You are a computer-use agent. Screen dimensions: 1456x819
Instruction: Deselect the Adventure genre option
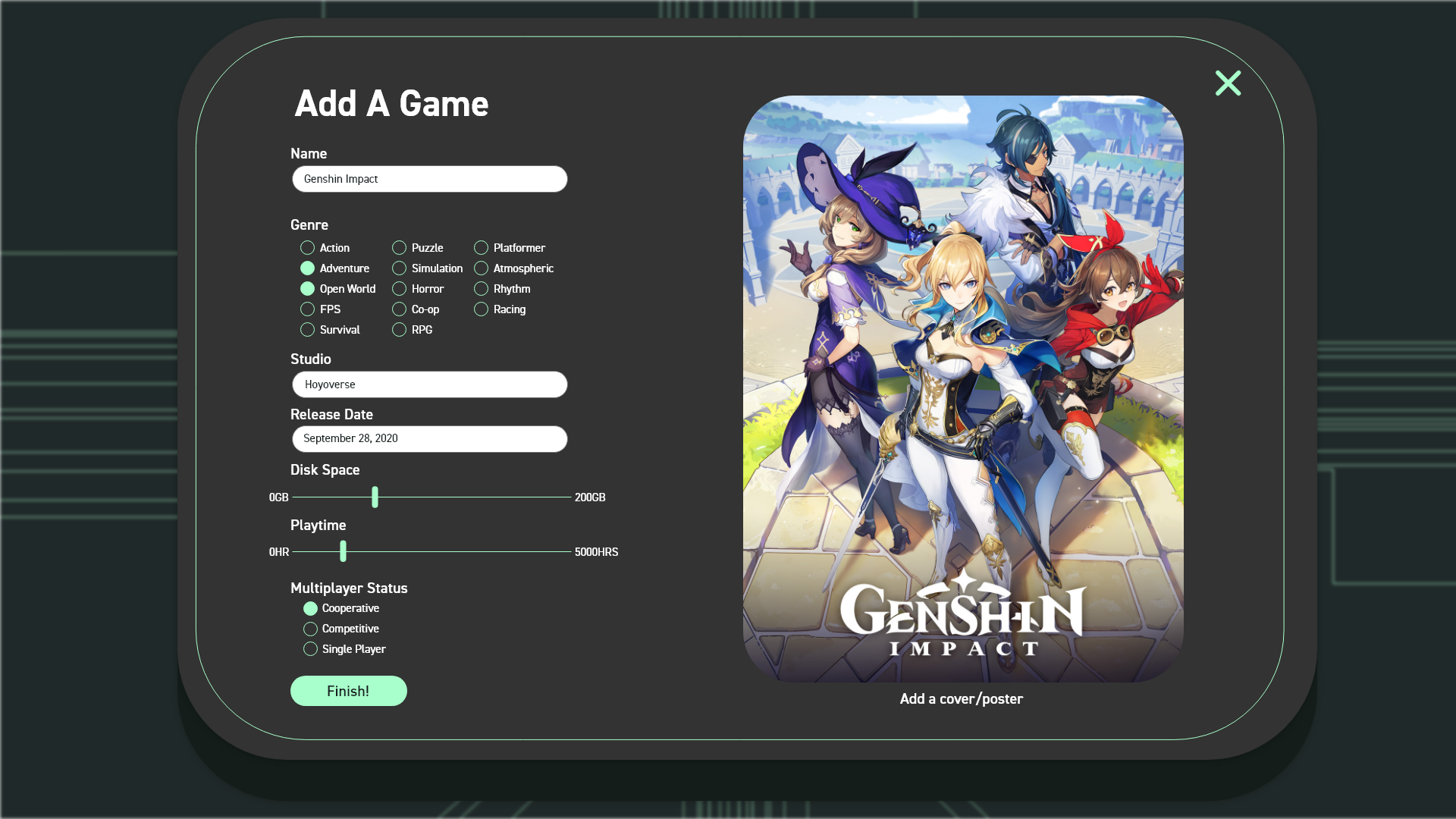click(x=307, y=268)
